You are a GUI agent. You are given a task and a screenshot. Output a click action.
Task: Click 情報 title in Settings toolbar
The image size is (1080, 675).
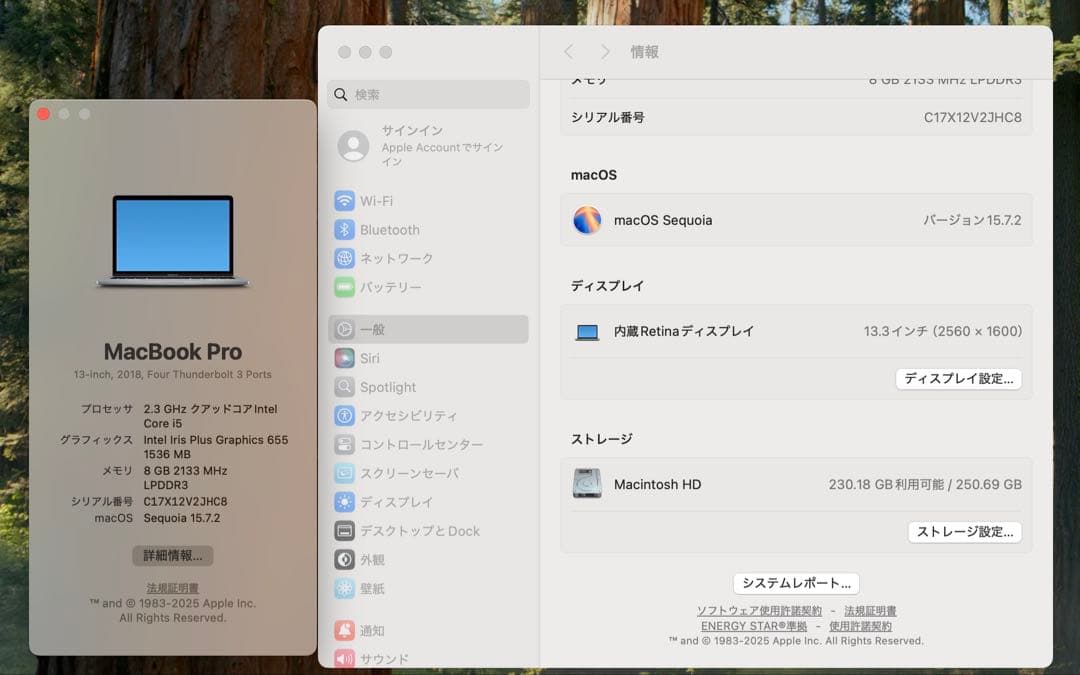pyautogui.click(x=644, y=52)
